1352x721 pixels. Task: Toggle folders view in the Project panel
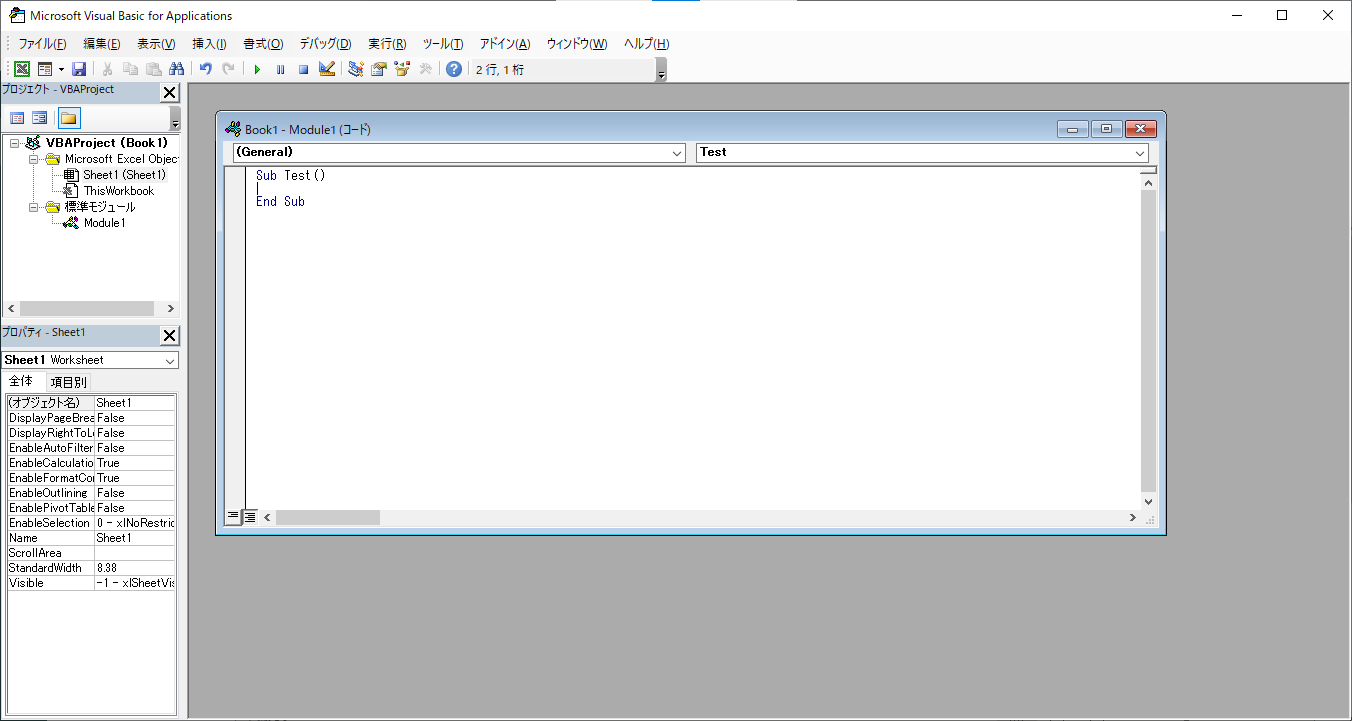[68, 118]
